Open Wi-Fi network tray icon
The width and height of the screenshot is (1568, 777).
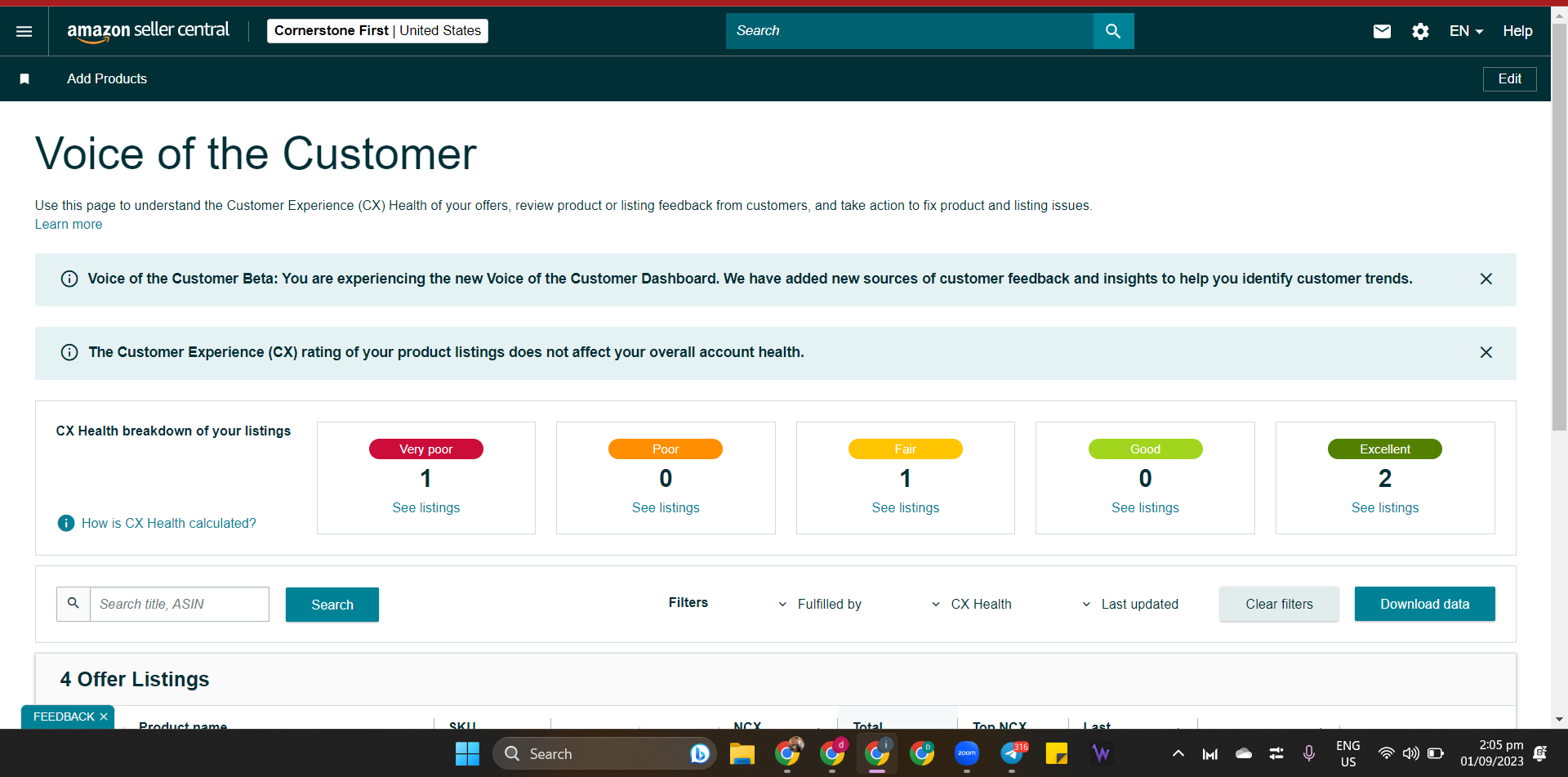coord(1387,753)
